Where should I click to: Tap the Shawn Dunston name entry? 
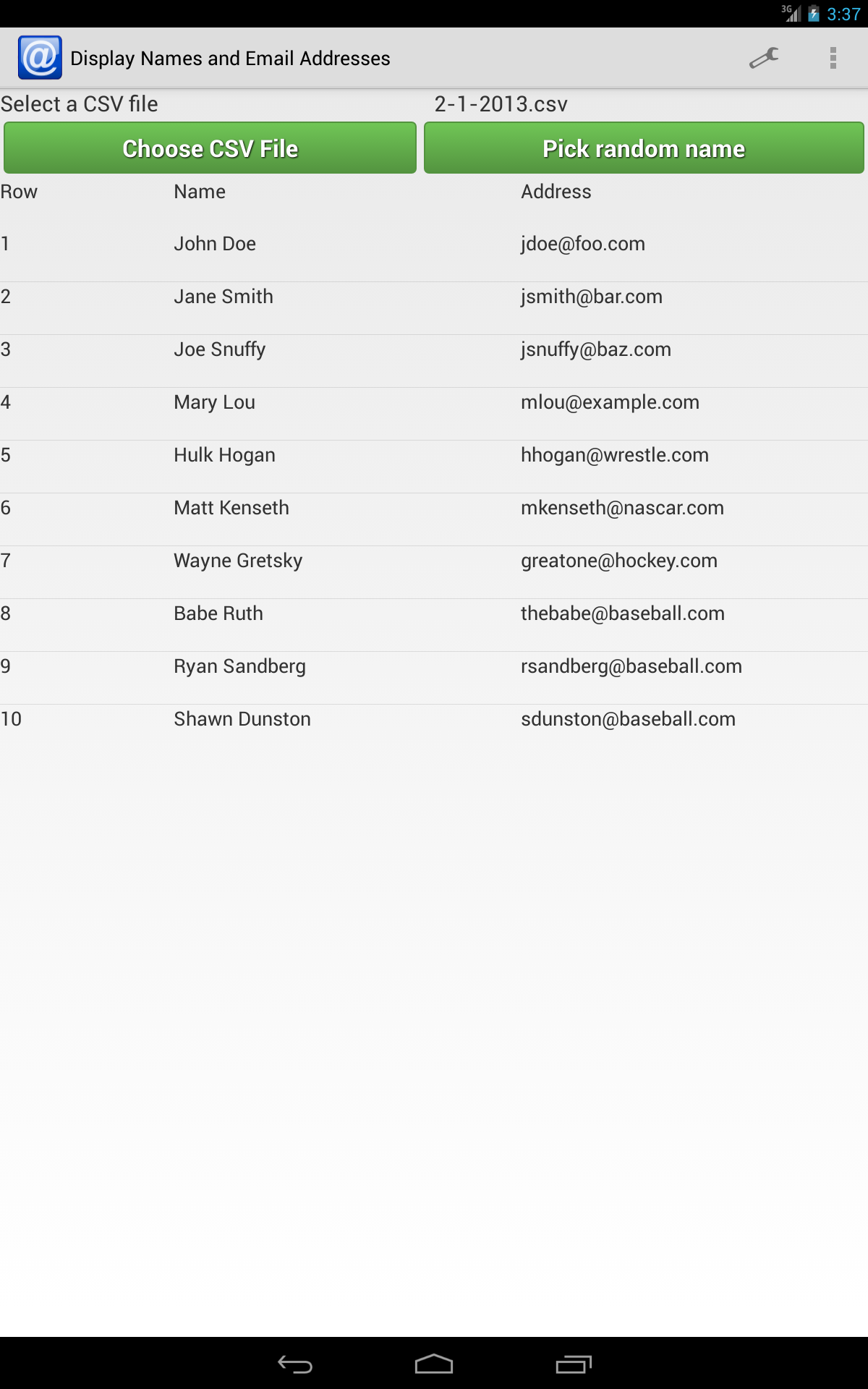pyautogui.click(x=242, y=719)
